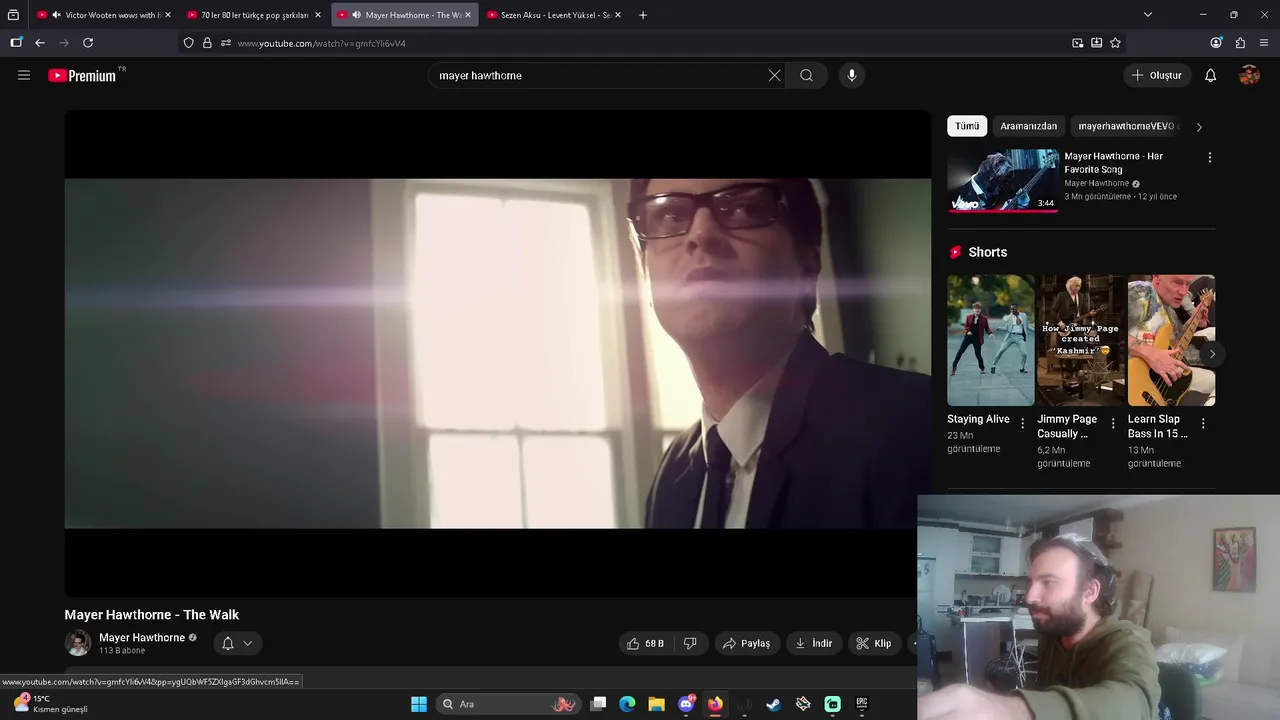View site security padlock info
Viewport: 1280px width, 720px height.
click(207, 43)
